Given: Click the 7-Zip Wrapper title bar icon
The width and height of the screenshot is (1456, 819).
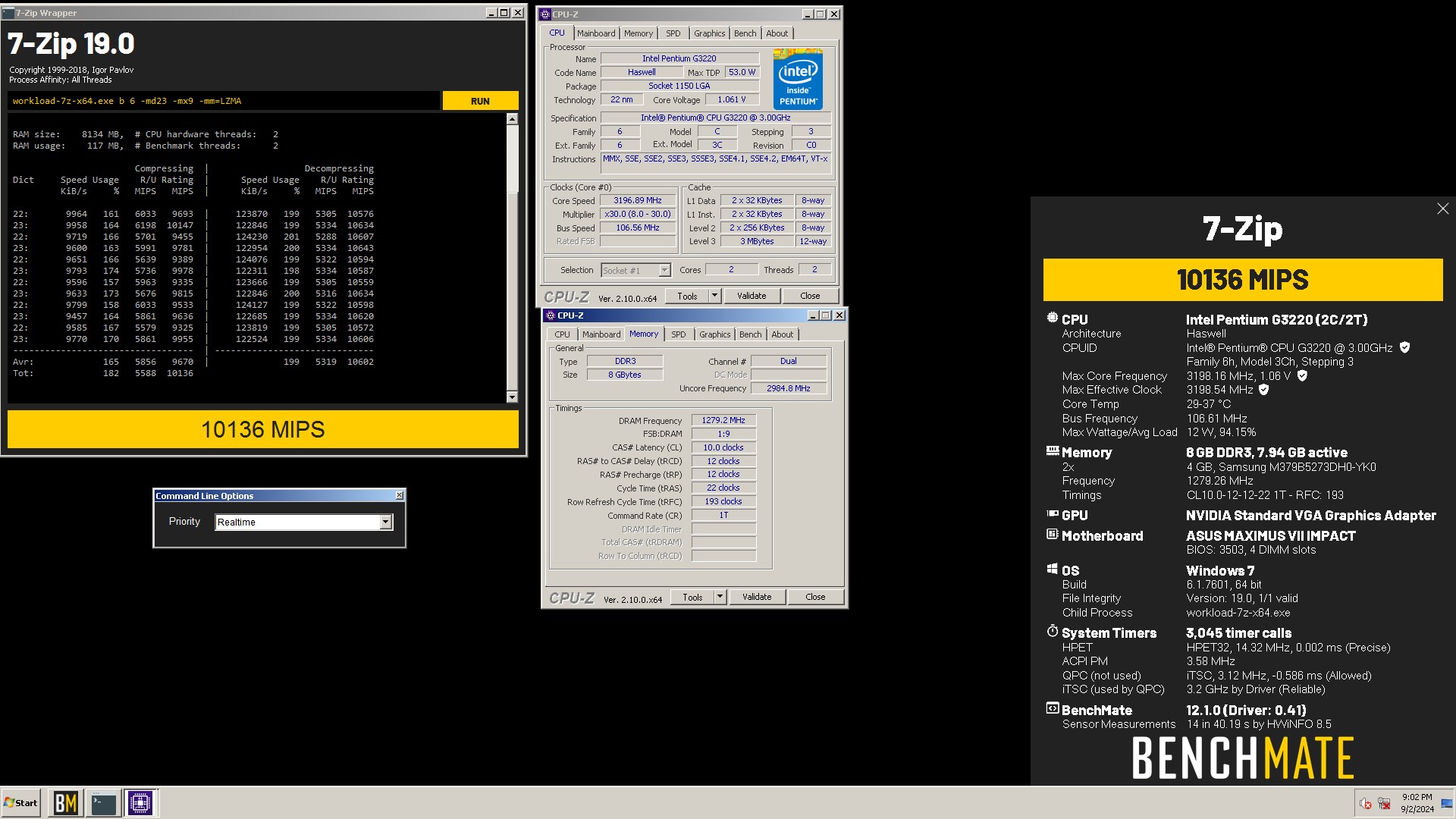Looking at the screenshot, I should [x=10, y=13].
